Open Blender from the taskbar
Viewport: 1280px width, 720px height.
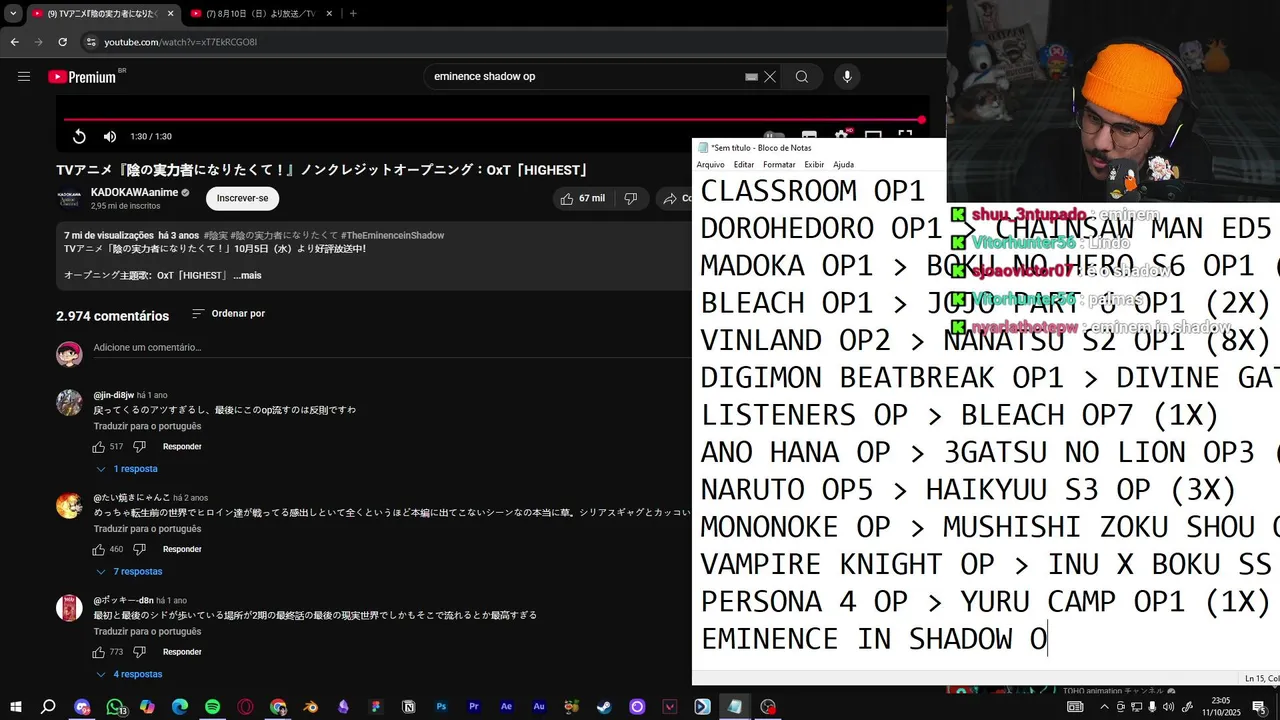[311, 707]
